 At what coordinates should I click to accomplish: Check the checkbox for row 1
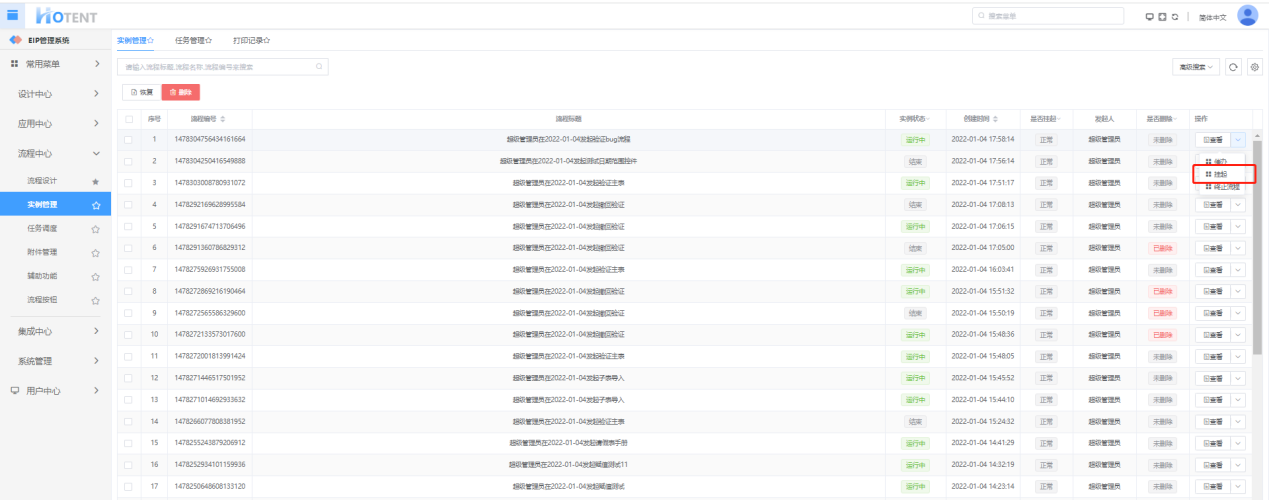click(x=128, y=139)
